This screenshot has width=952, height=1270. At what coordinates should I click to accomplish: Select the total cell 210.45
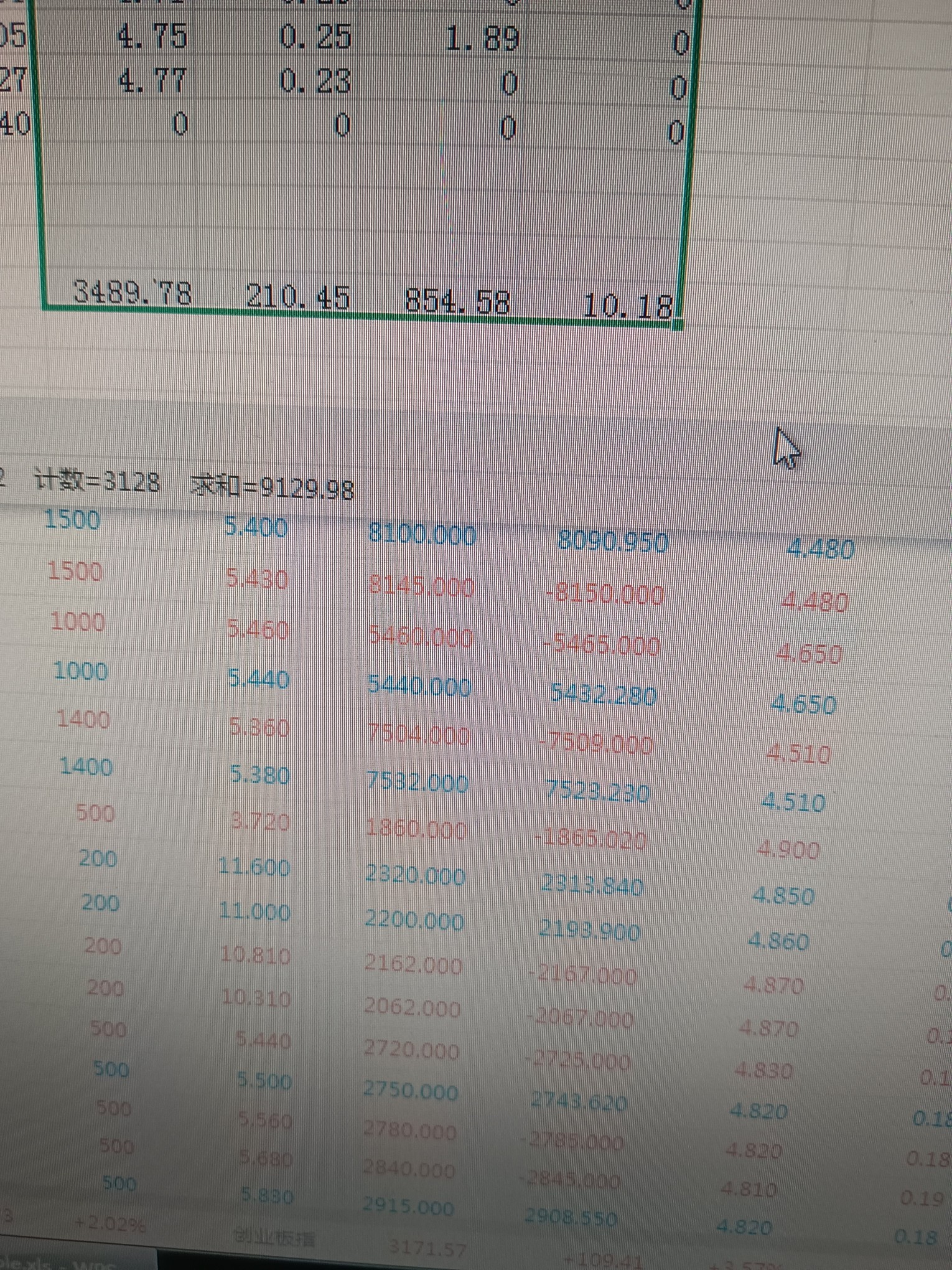[298, 296]
